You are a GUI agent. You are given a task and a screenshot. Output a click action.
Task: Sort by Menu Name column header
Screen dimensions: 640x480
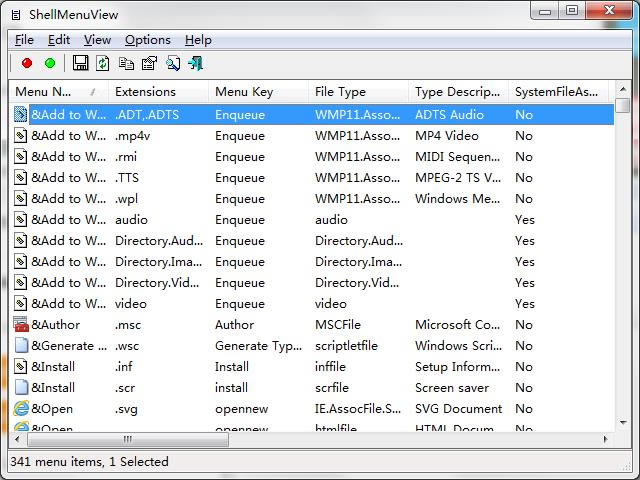(x=59, y=92)
